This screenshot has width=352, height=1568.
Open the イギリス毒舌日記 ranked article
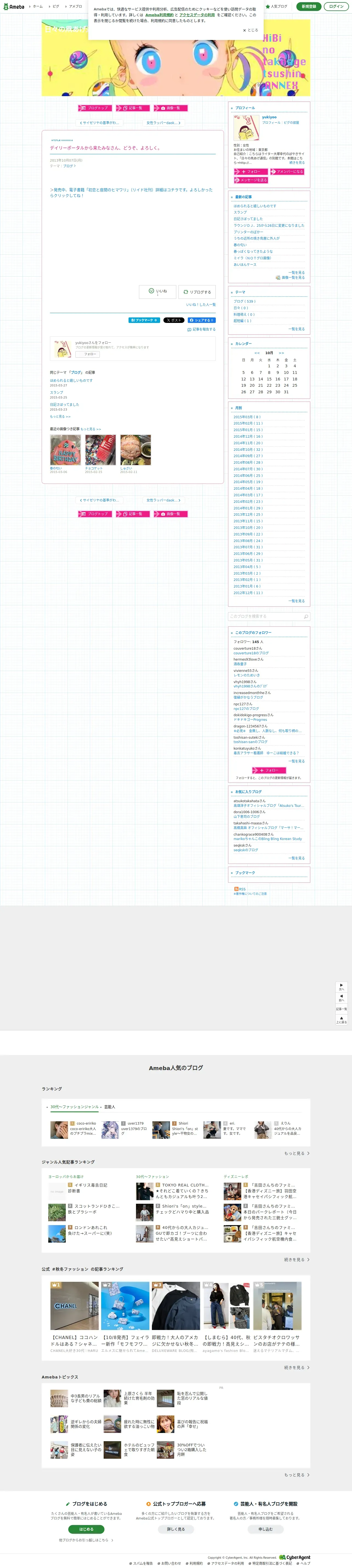point(91,1185)
